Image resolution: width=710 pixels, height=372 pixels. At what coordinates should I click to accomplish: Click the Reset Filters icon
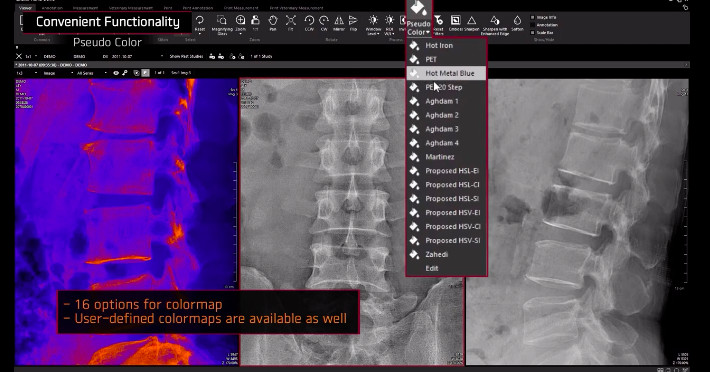pyautogui.click(x=438, y=20)
